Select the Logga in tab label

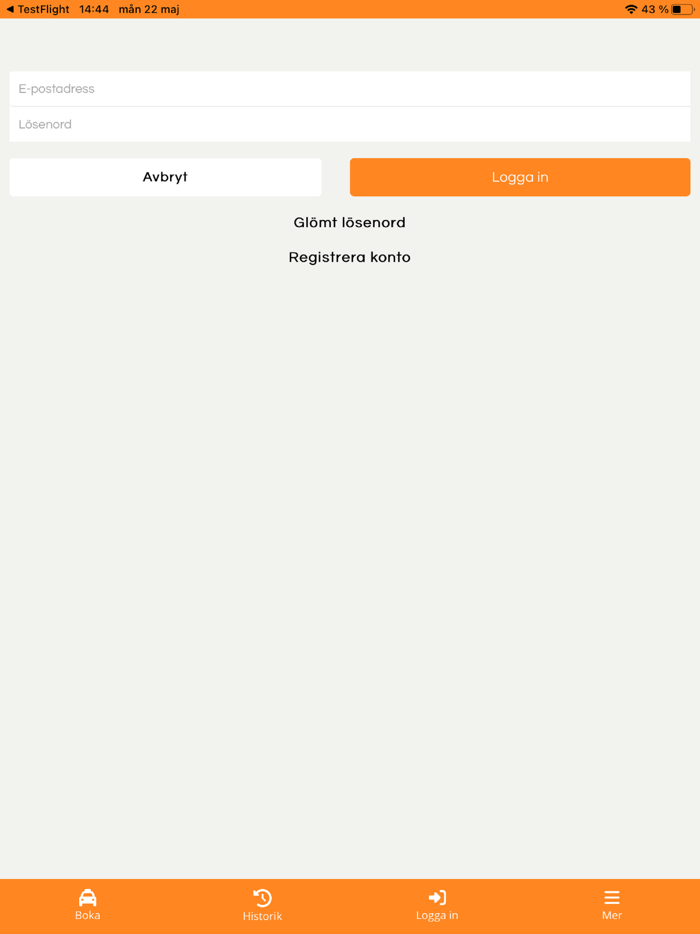[x=437, y=916]
